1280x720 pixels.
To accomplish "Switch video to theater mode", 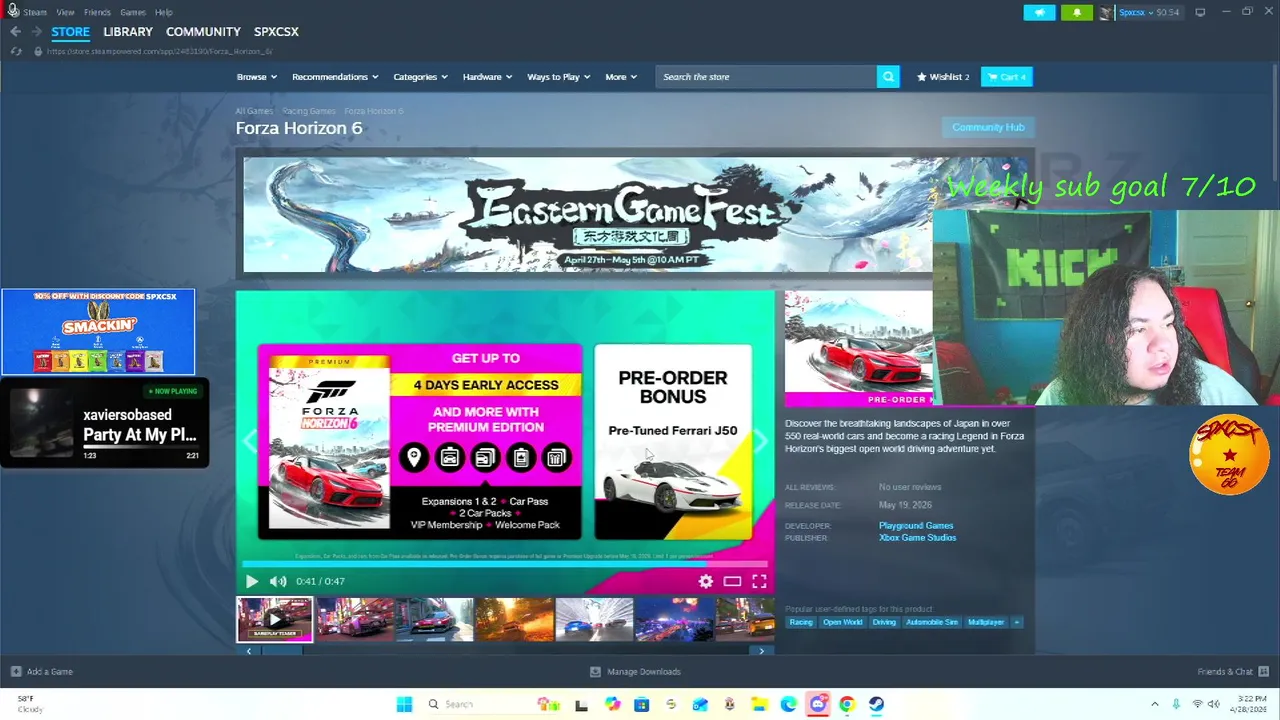I will [732, 581].
